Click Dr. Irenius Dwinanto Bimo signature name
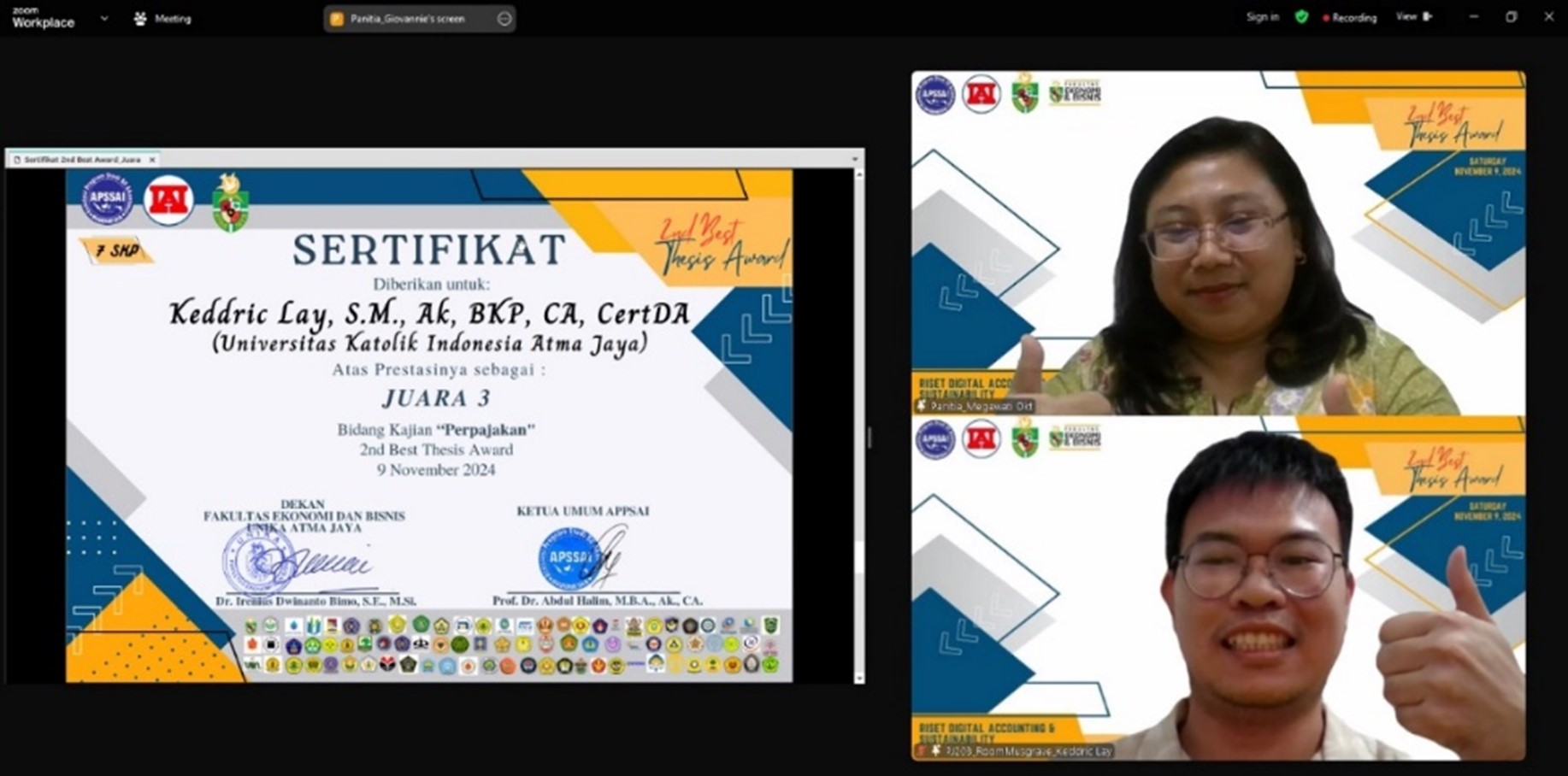Viewport: 1568px width, 776px height. 315,602
